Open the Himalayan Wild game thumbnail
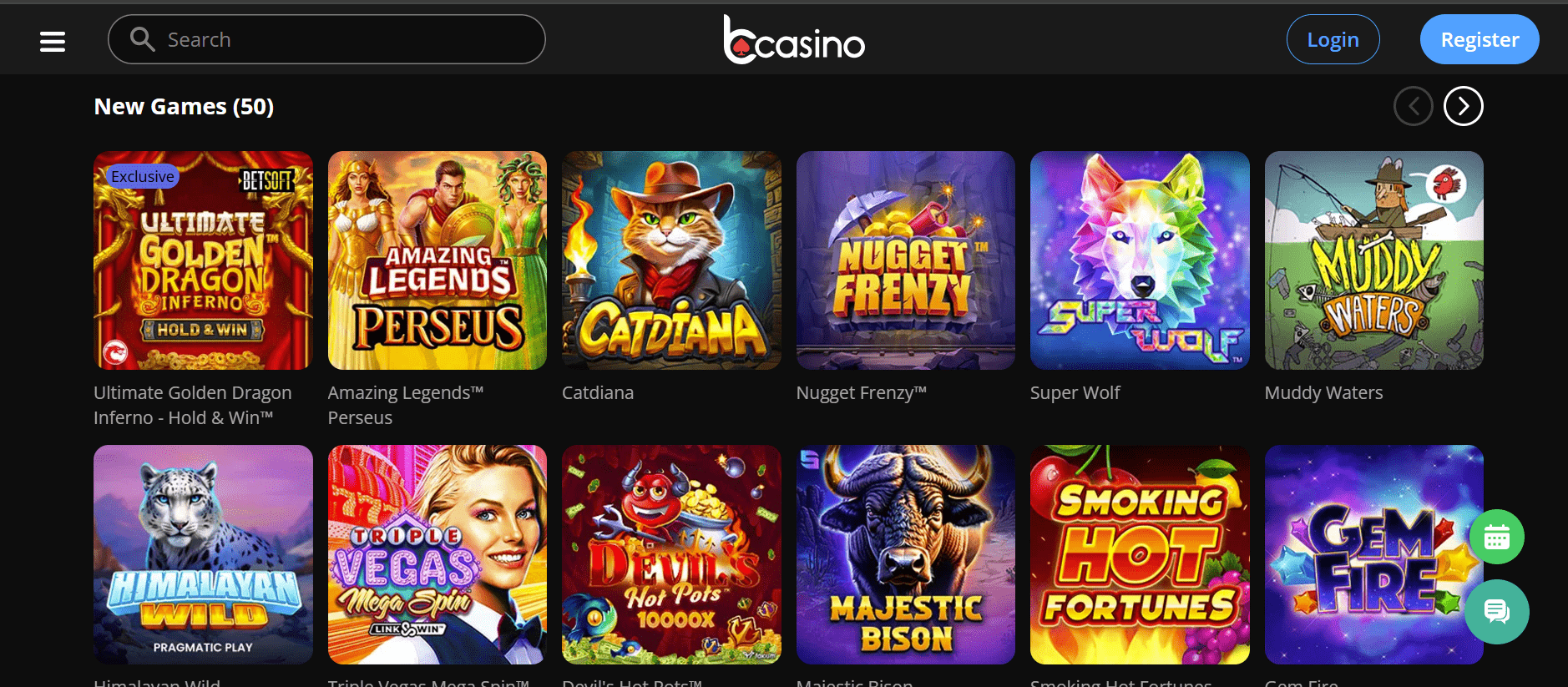This screenshot has height=687, width=1568. pyautogui.click(x=203, y=554)
